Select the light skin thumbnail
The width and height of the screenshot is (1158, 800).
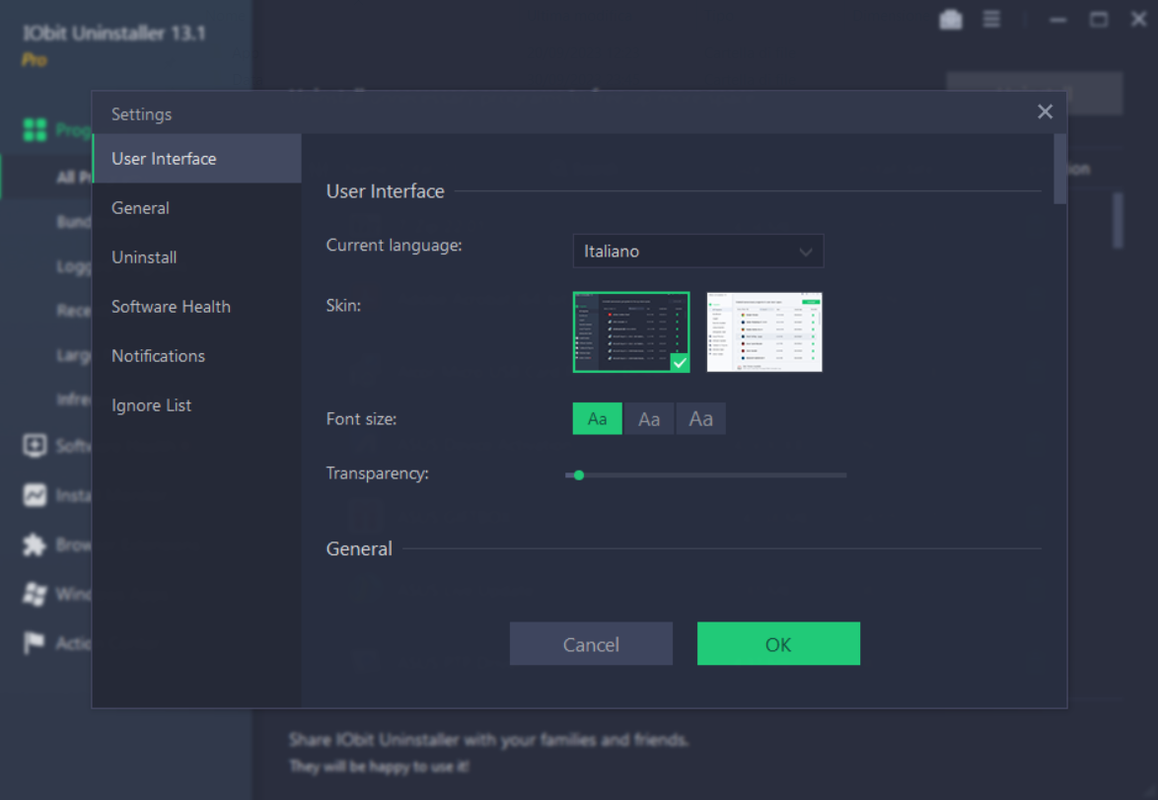764,332
